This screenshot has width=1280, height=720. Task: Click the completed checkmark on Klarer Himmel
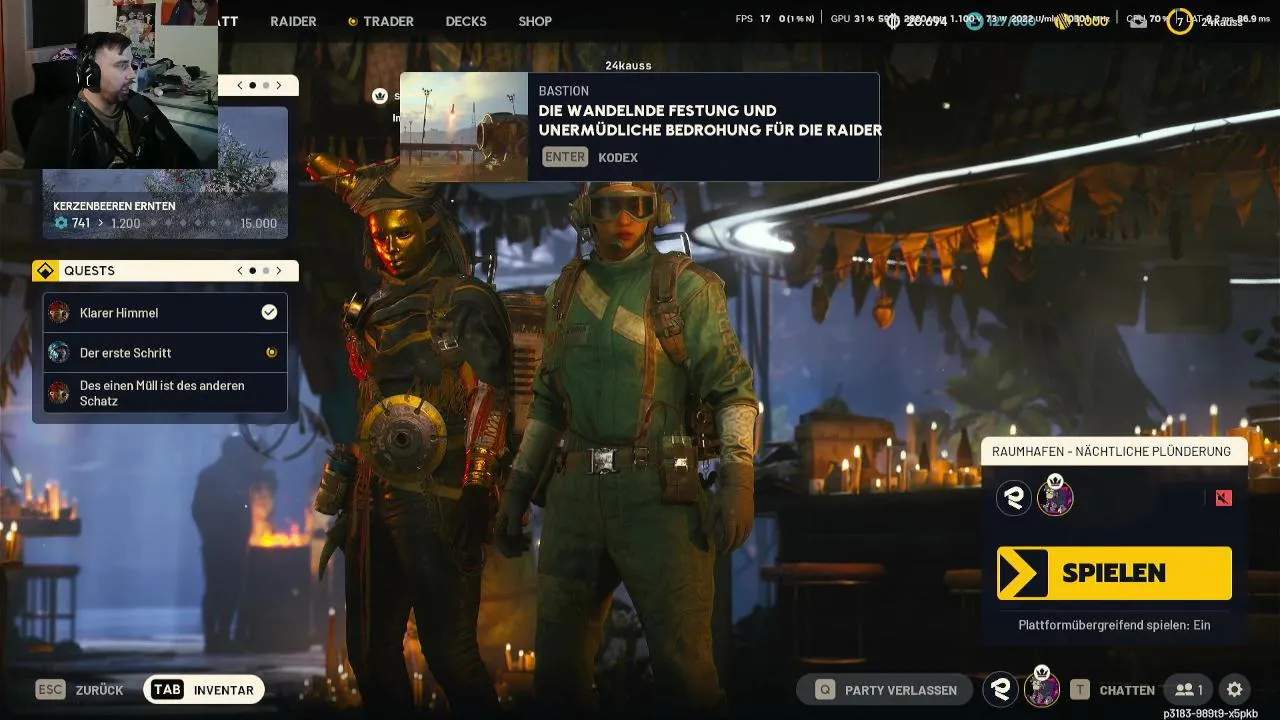(269, 312)
